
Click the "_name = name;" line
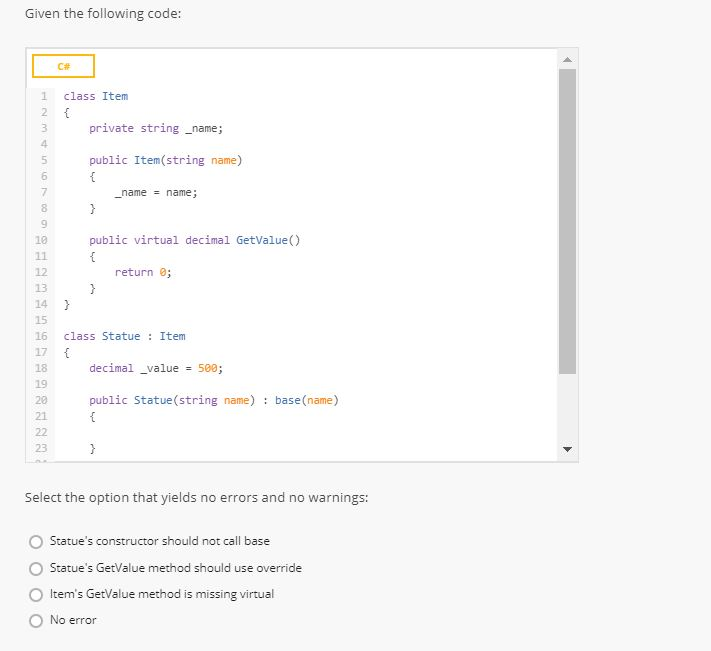pos(156,192)
